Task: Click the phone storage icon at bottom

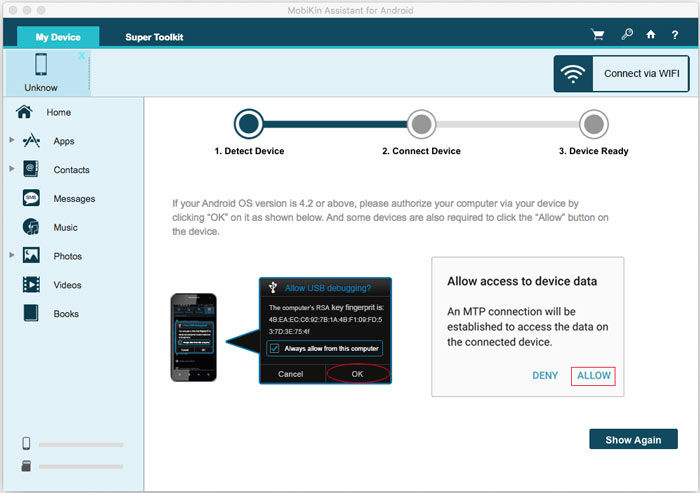Action: tap(26, 443)
